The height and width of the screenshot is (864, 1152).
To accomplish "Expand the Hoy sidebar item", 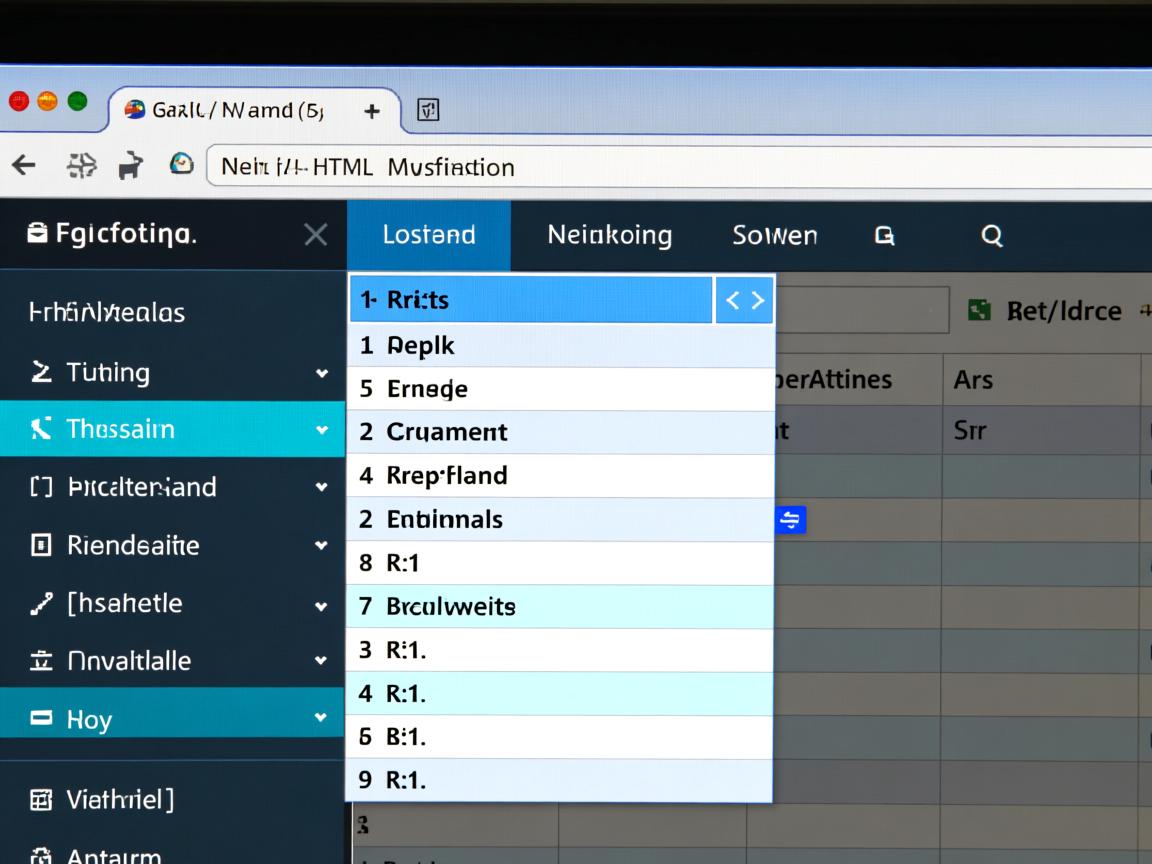I will [321, 718].
